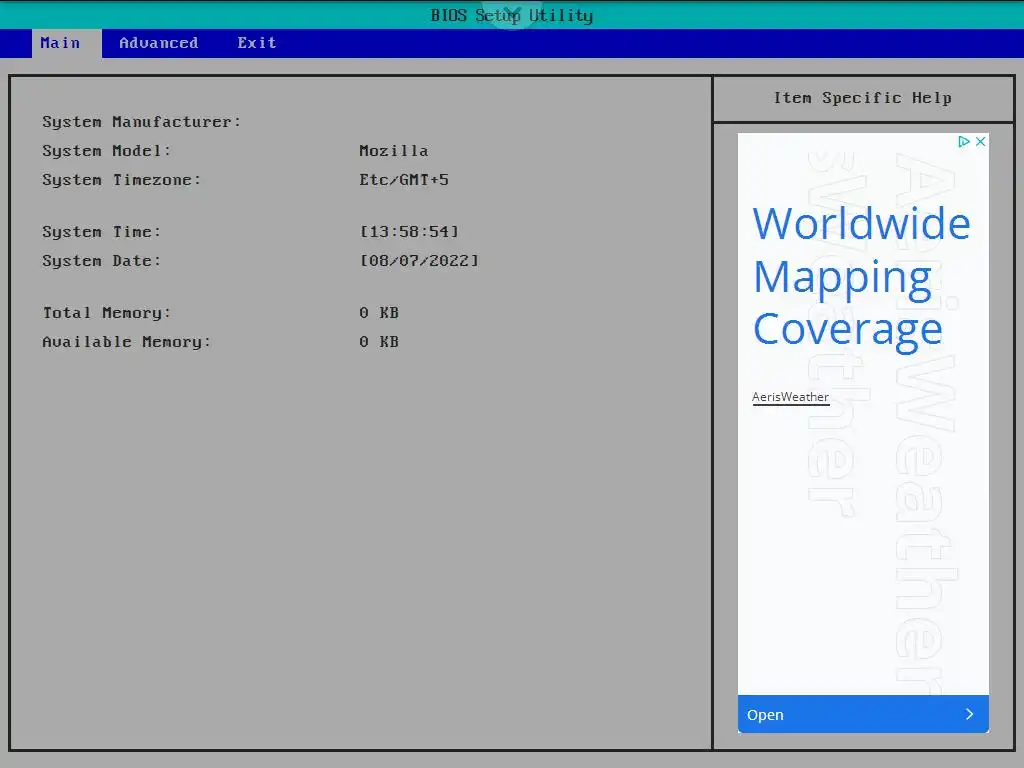This screenshot has height=768, width=1024.
Task: Click the System Date label
Action: tap(101, 261)
